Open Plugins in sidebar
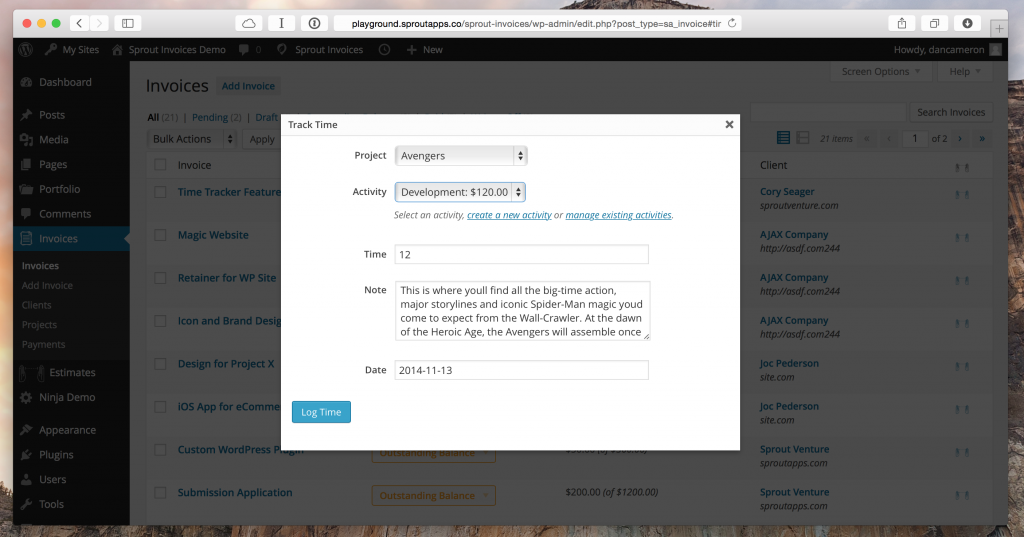1024x537 pixels. point(56,455)
